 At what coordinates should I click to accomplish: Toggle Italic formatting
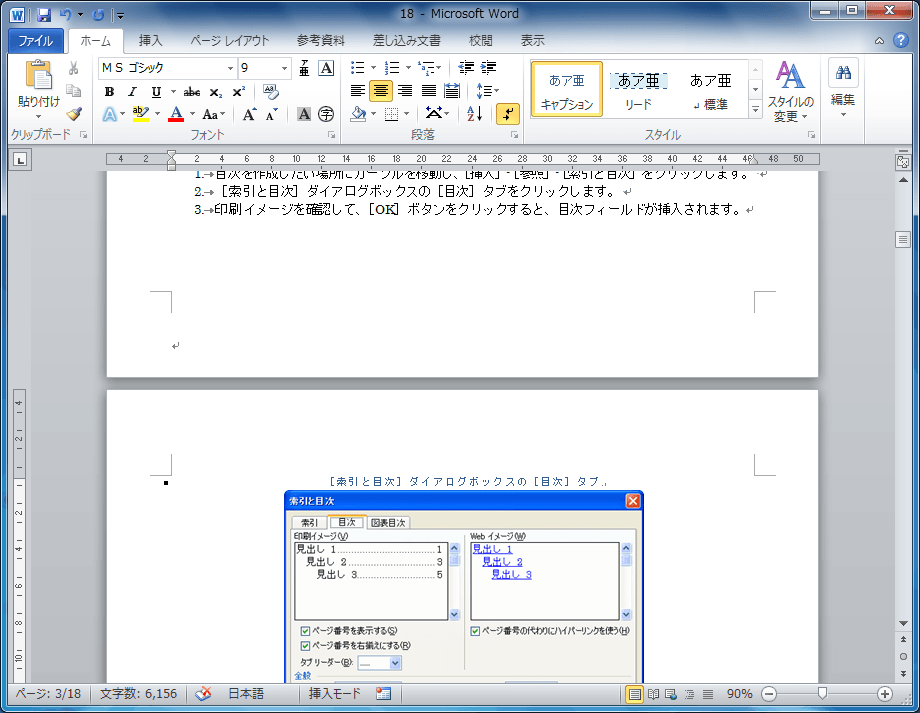click(133, 92)
